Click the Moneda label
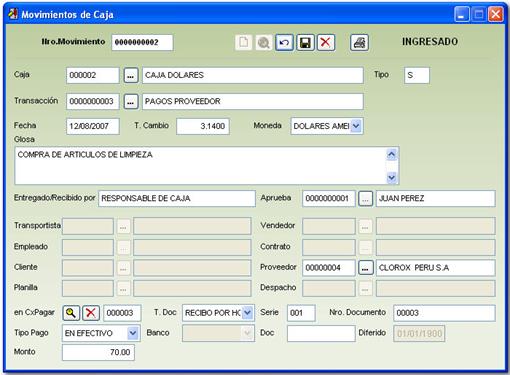This screenshot has height=375, width=510. (x=267, y=126)
